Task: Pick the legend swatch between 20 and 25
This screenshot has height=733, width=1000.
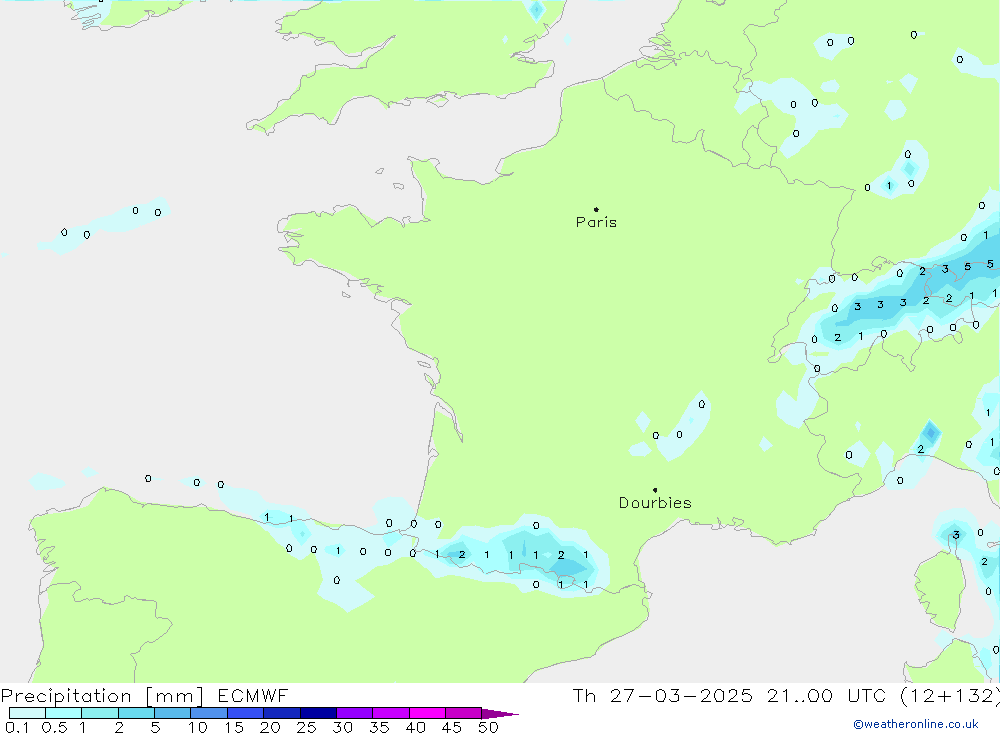Action: (282, 713)
